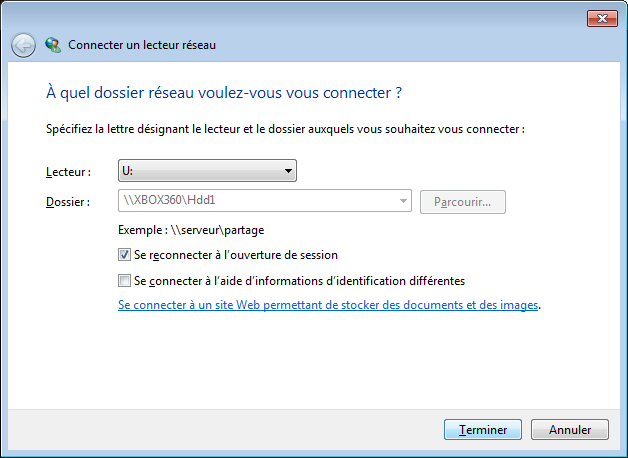Open the Lecteur drive letter dropdown
This screenshot has height=458, width=628.
point(207,171)
